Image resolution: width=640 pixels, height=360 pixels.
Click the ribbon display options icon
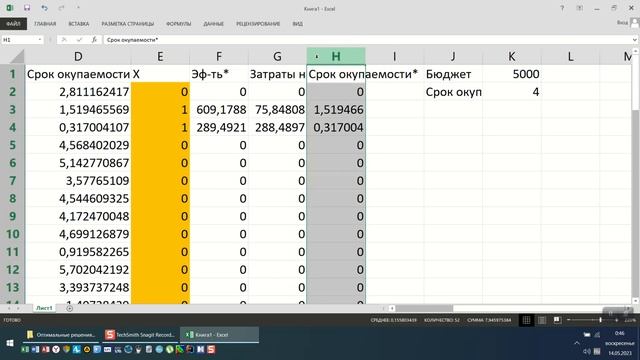click(580, 8)
